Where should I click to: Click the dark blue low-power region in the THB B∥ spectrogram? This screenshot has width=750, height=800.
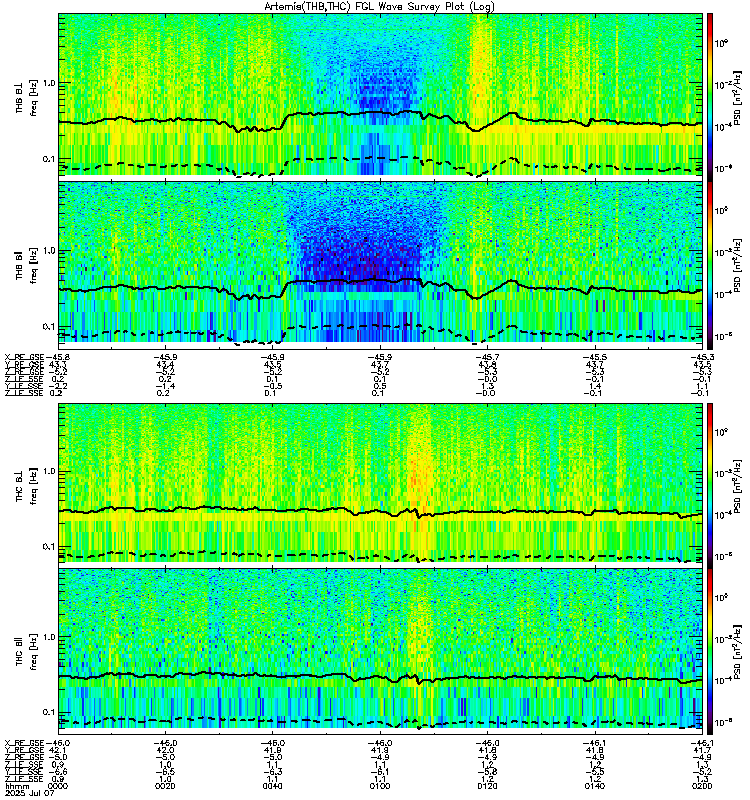(360, 260)
